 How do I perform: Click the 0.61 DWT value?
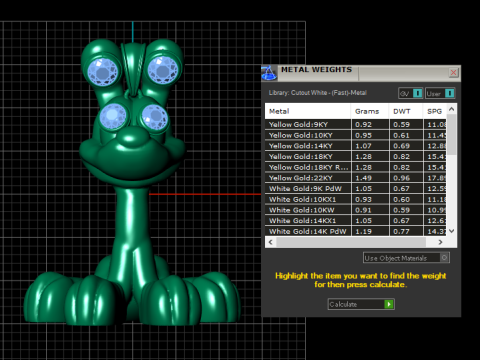(401, 135)
